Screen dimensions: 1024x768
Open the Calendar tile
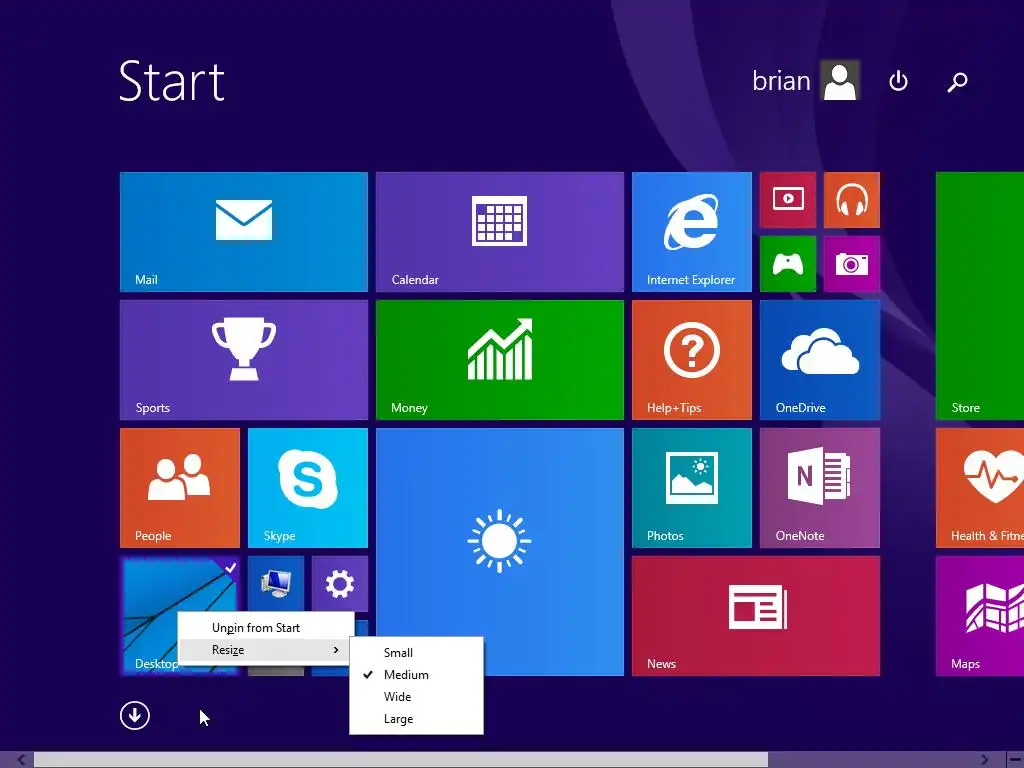pos(500,232)
